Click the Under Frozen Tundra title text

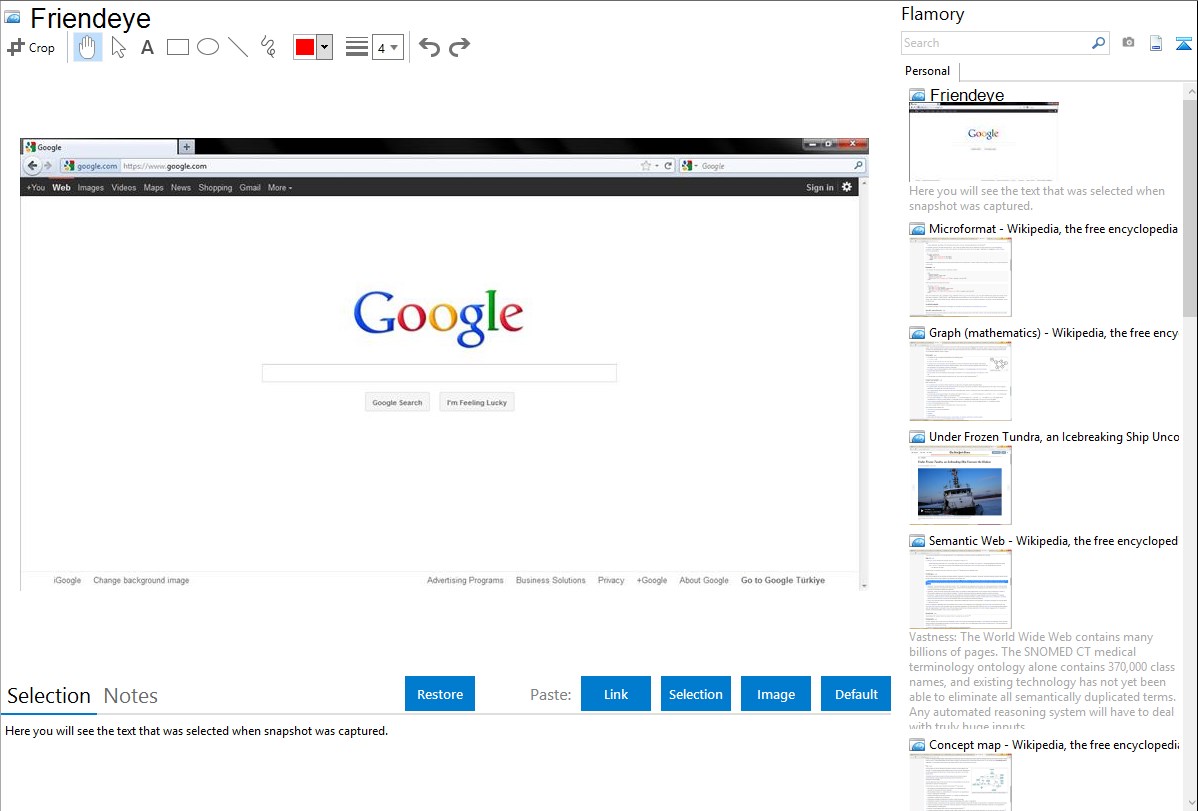tap(1054, 436)
